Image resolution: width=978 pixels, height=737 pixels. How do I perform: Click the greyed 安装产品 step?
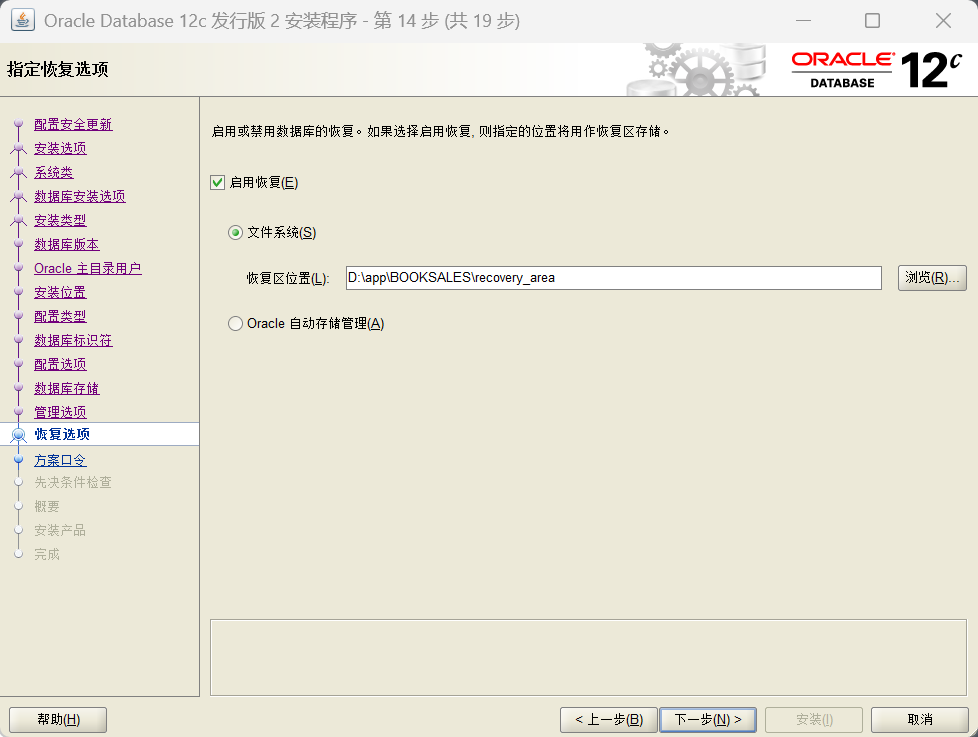pos(60,530)
